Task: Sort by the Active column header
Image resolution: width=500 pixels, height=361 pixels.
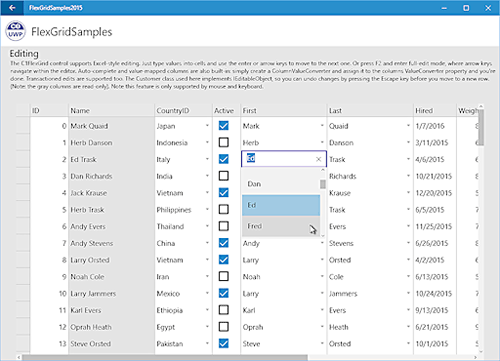Action: (x=226, y=110)
